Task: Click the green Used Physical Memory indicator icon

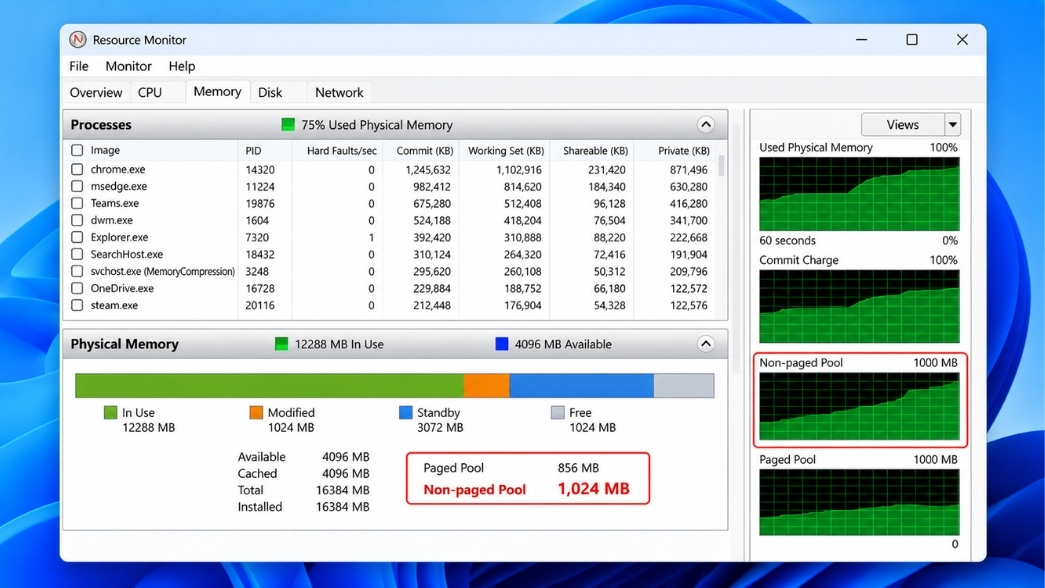Action: coord(288,125)
